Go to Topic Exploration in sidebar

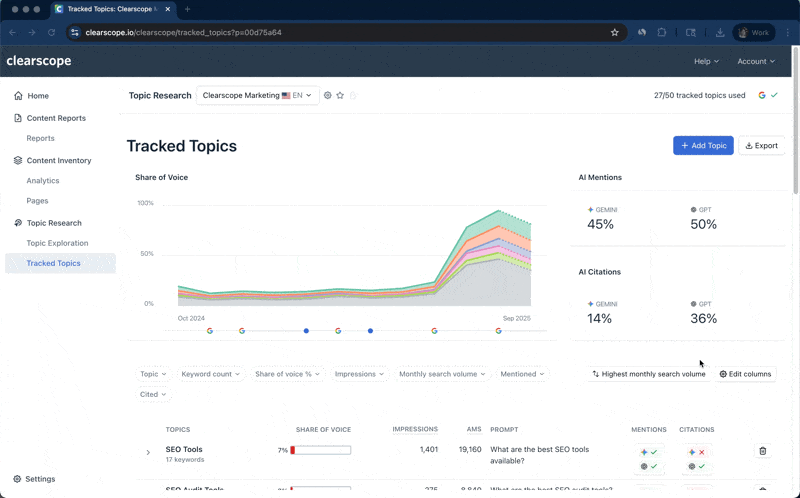tap(57, 243)
